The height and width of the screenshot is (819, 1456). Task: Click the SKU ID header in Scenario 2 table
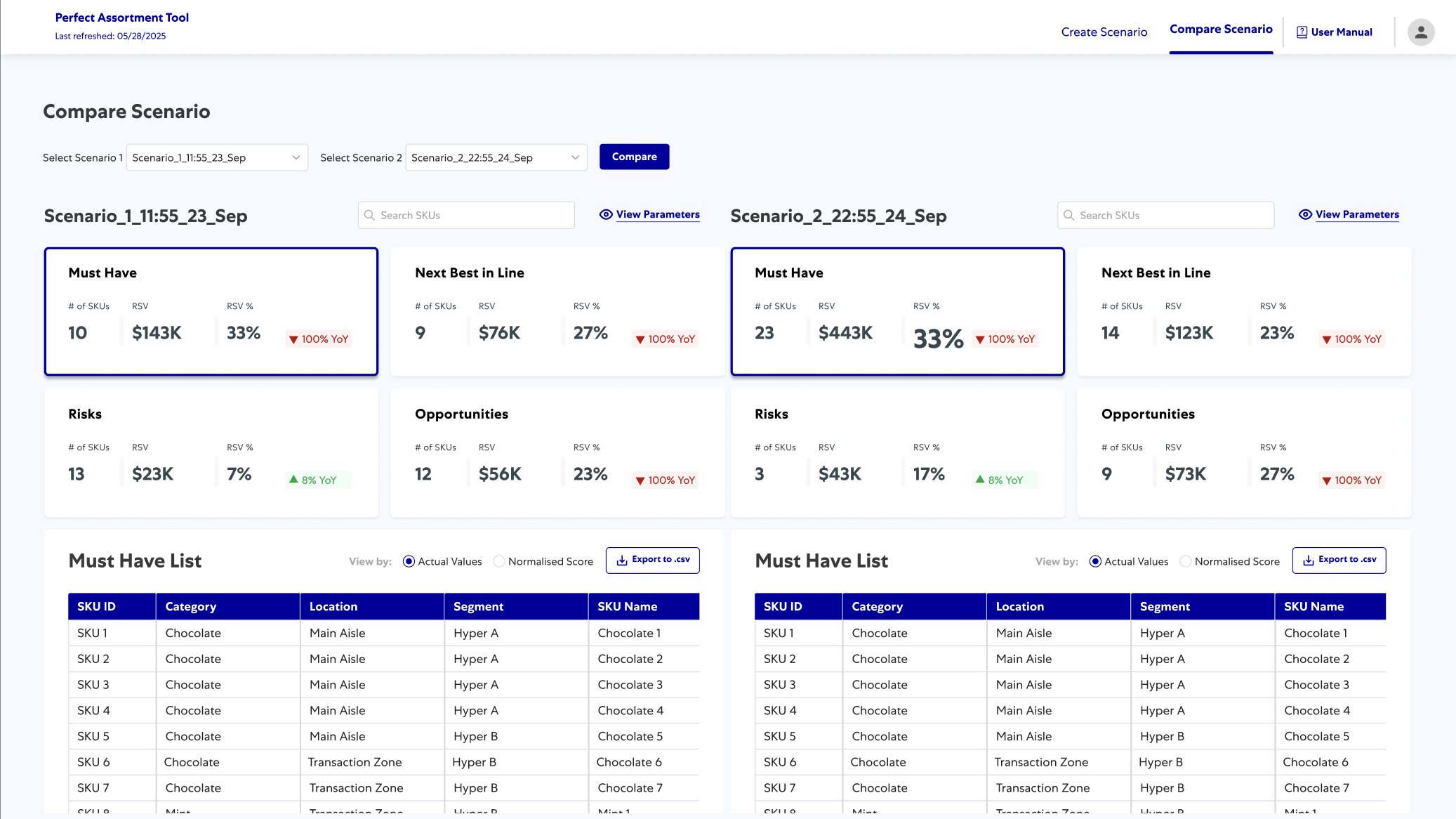click(x=798, y=607)
